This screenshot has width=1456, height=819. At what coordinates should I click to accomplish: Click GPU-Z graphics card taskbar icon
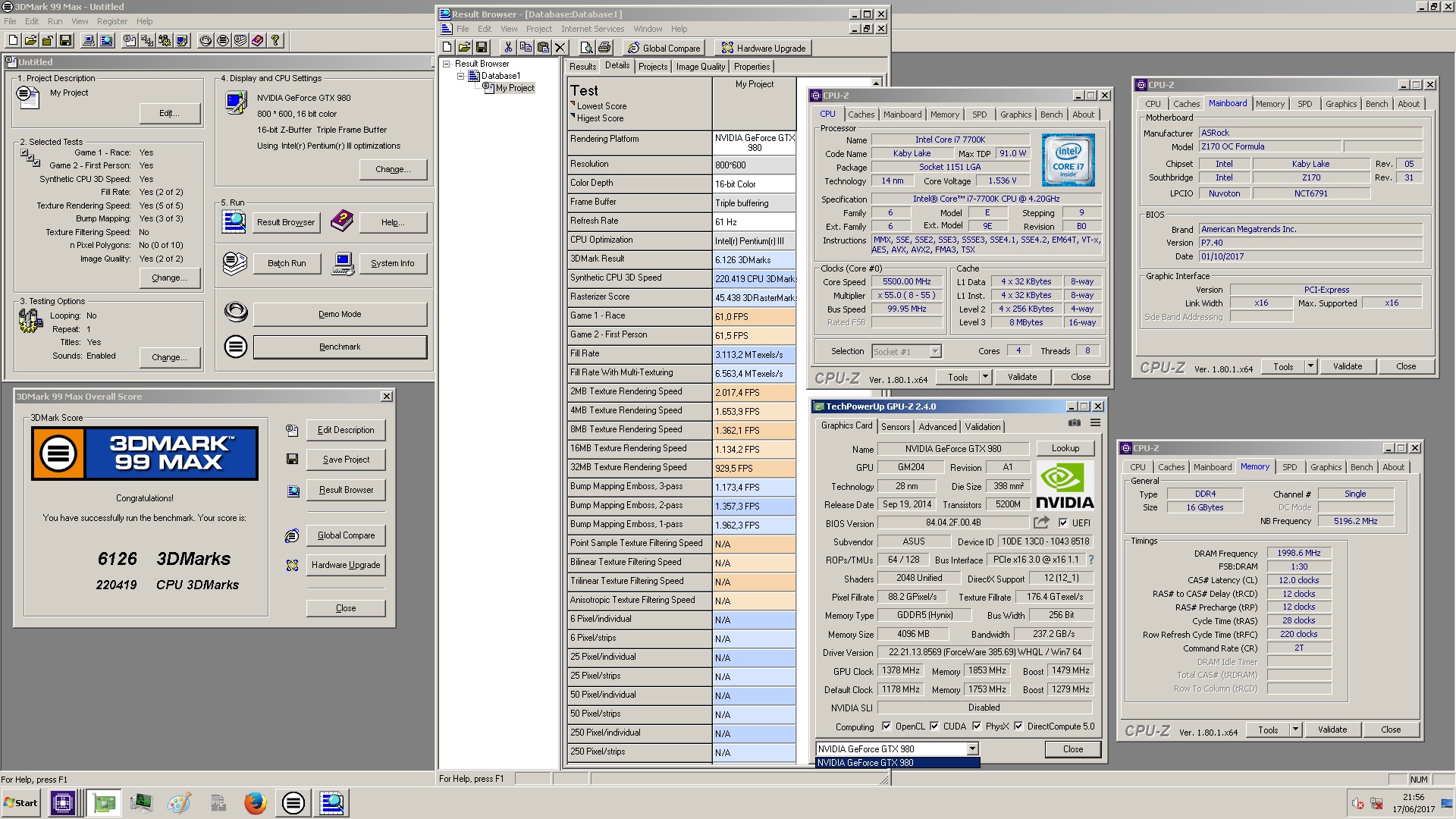point(104,802)
